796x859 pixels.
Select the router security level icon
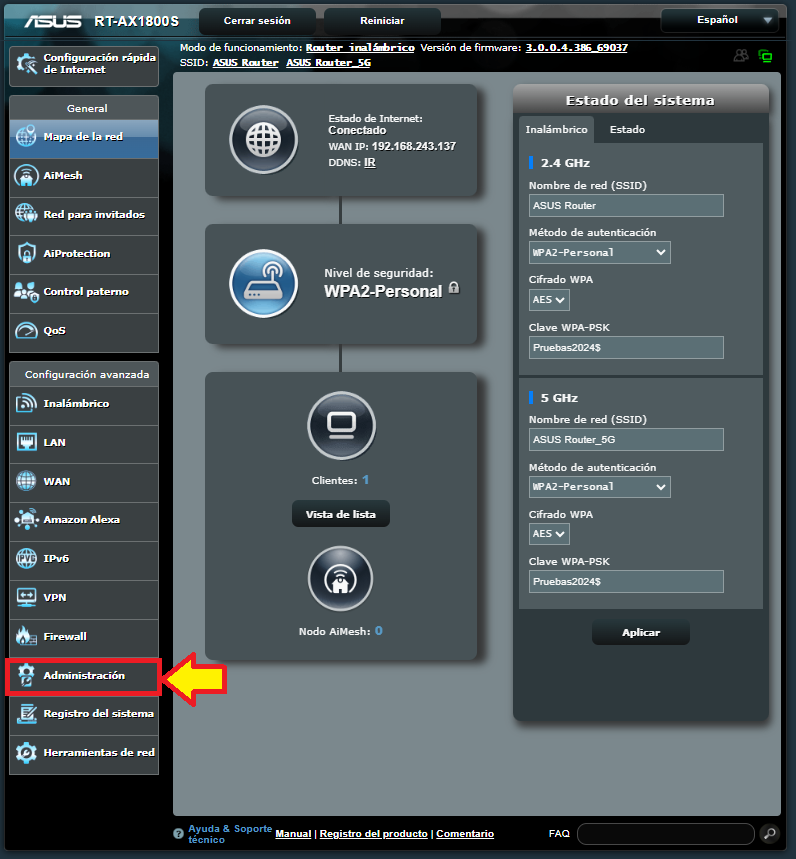click(x=264, y=283)
